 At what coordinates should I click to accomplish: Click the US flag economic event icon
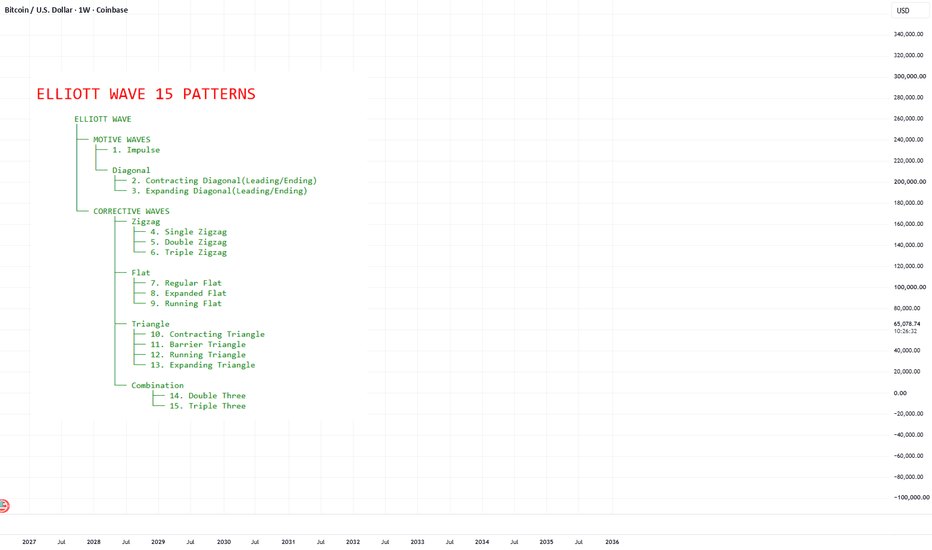[4, 506]
